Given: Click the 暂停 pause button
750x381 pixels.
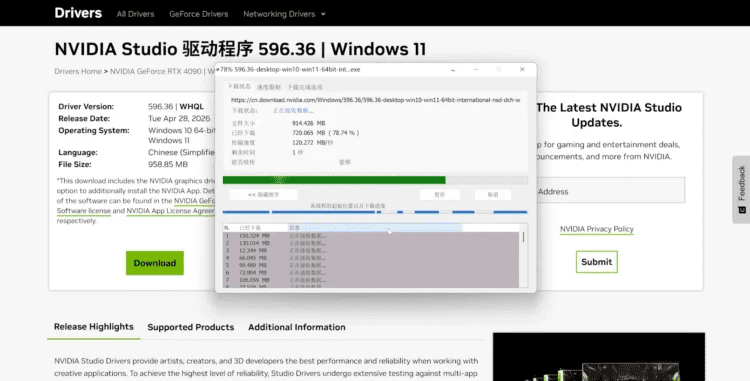Looking at the screenshot, I should coord(440,195).
